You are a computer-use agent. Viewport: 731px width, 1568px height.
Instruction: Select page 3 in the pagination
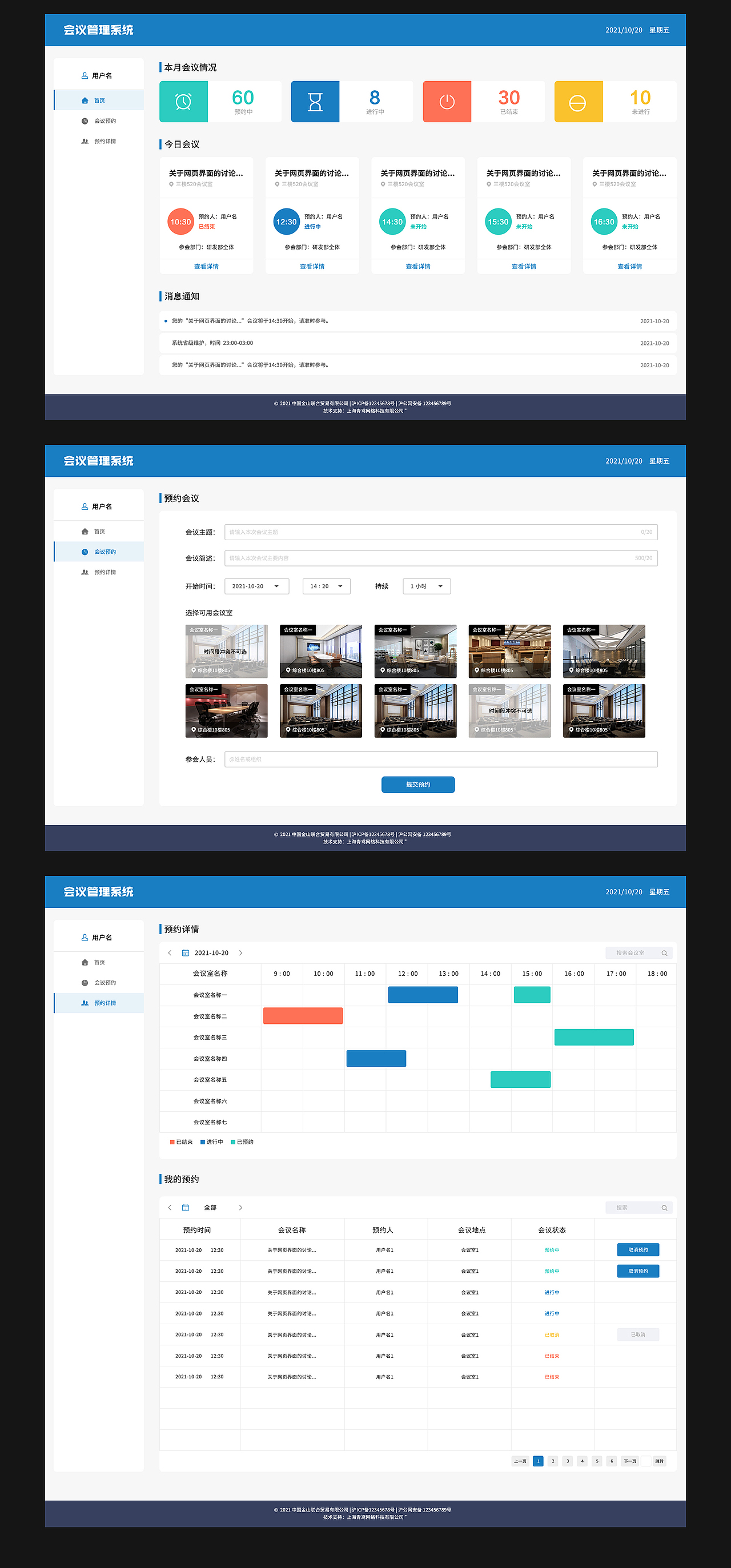coord(567,1461)
